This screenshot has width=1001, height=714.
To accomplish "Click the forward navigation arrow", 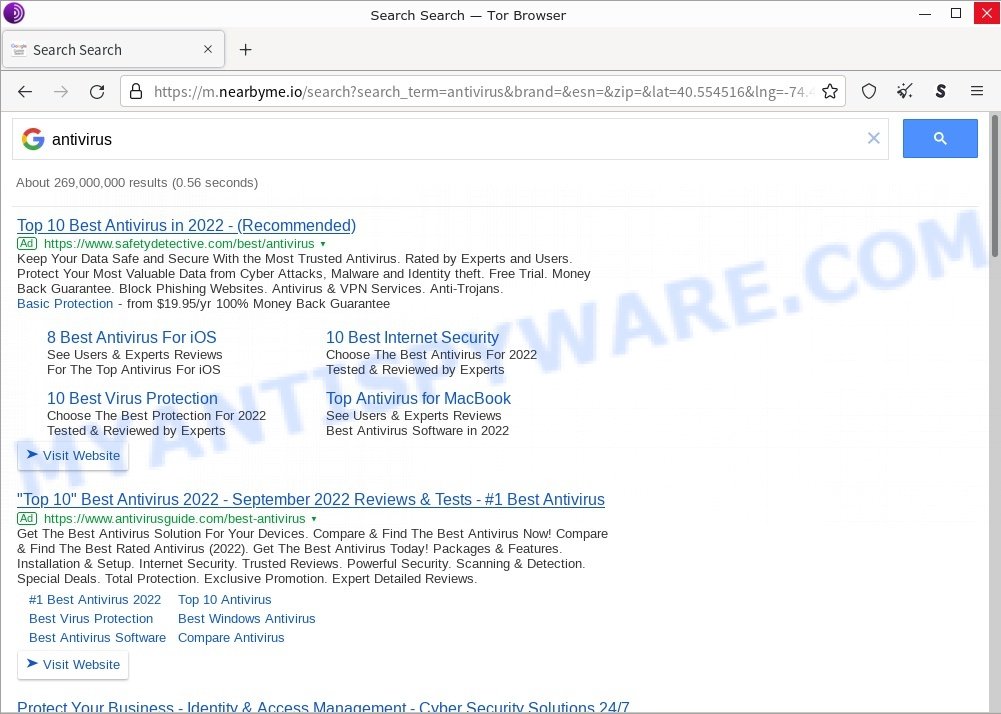I will coord(61,92).
